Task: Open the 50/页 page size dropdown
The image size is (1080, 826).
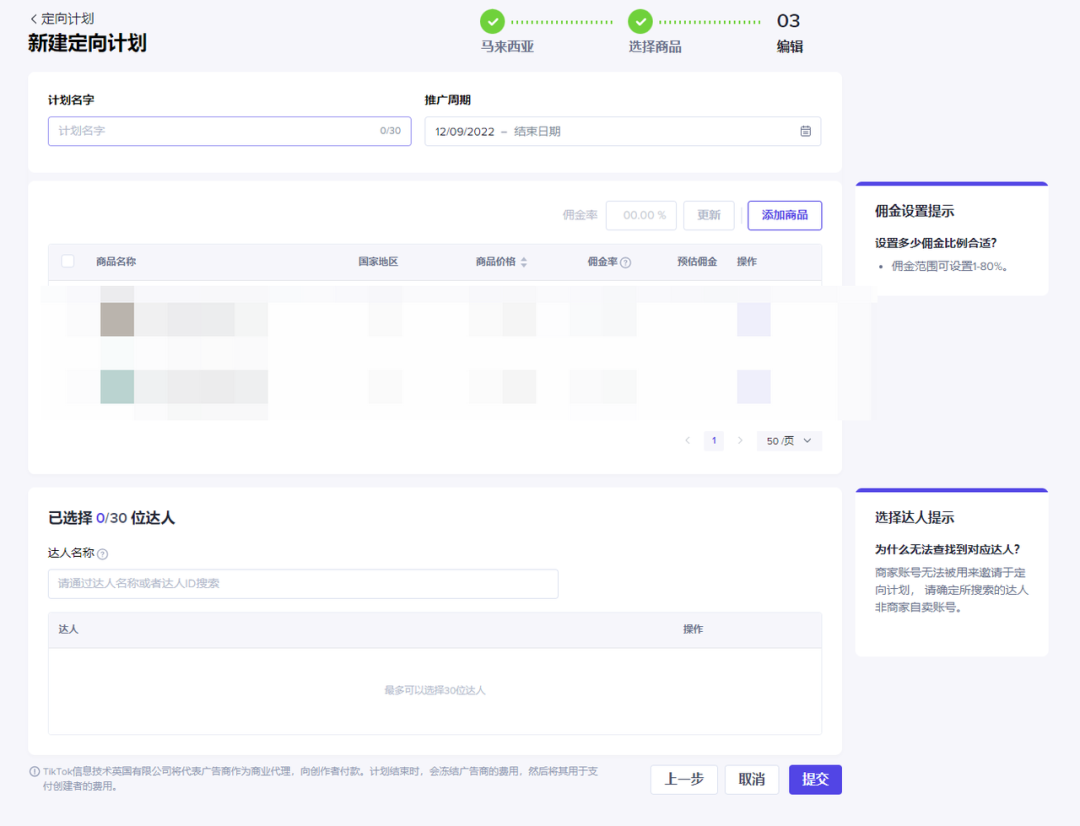Action: [x=789, y=441]
